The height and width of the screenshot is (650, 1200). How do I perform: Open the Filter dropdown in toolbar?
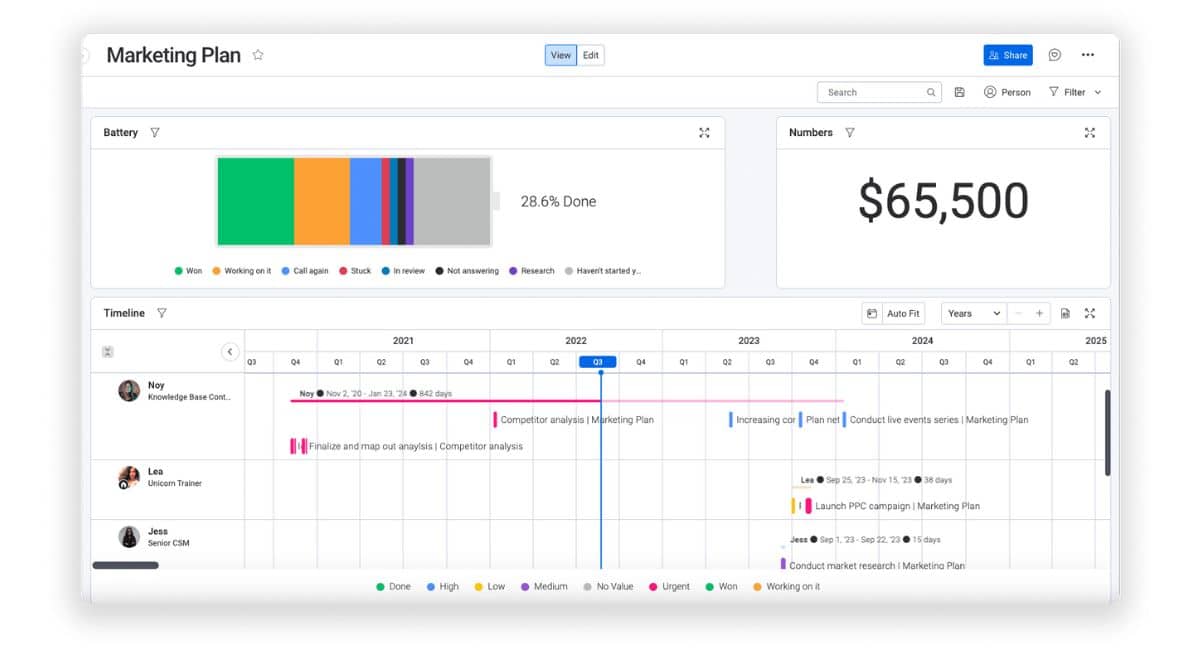(1075, 92)
